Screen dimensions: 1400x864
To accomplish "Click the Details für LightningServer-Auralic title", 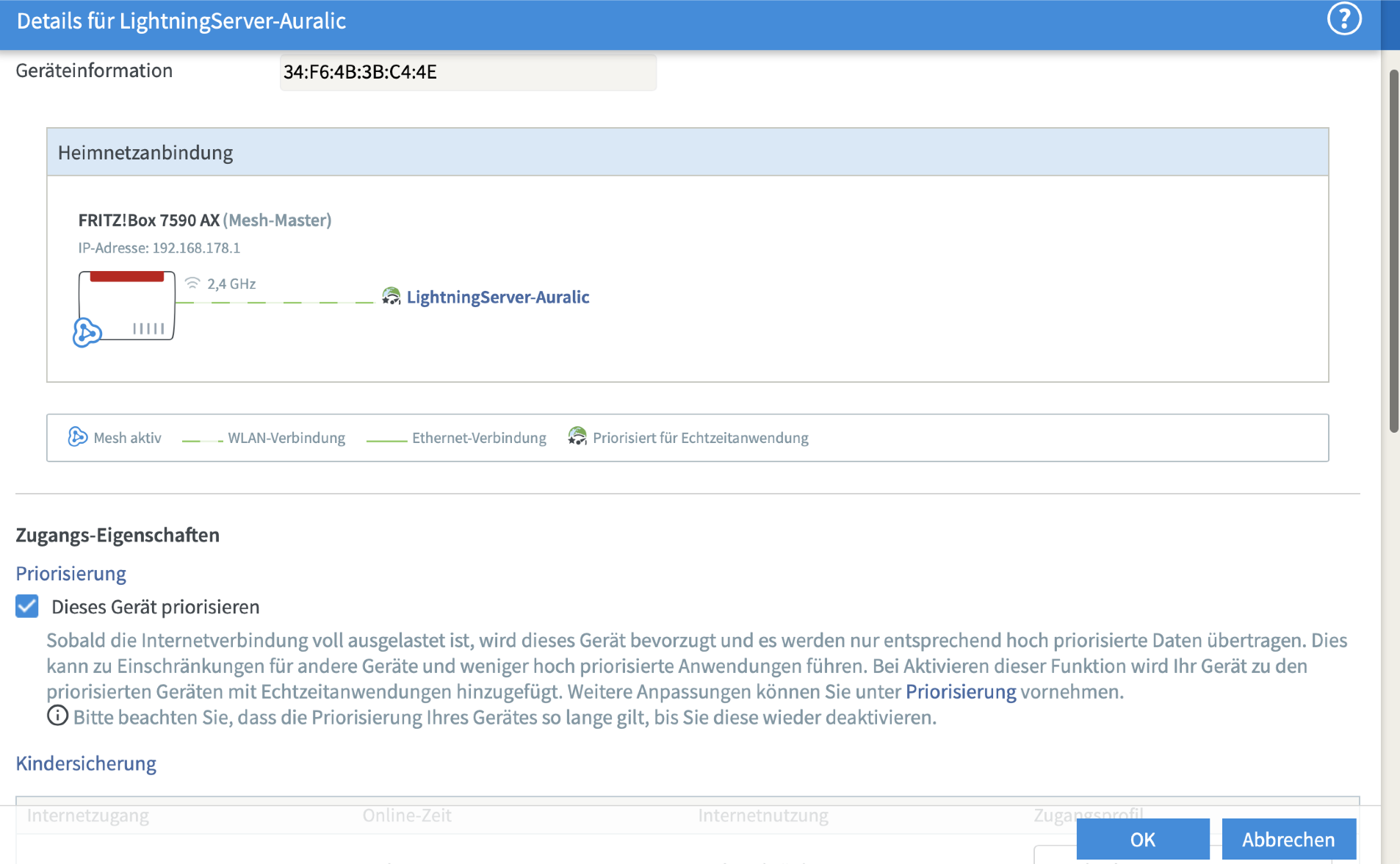I will pyautogui.click(x=181, y=21).
